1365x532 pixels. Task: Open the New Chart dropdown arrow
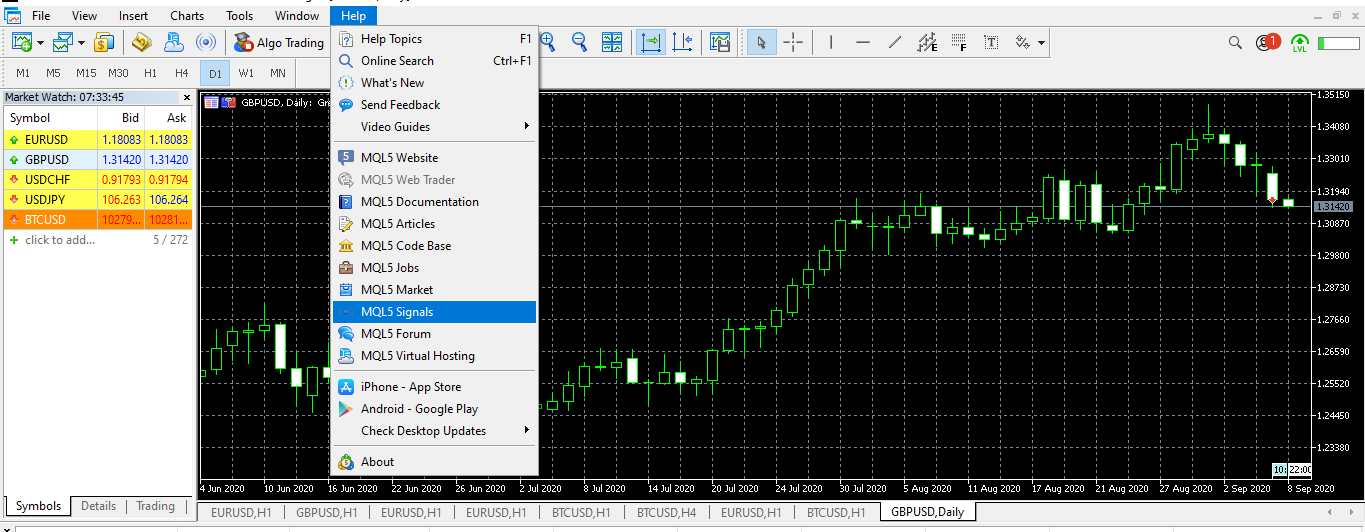tap(40, 43)
